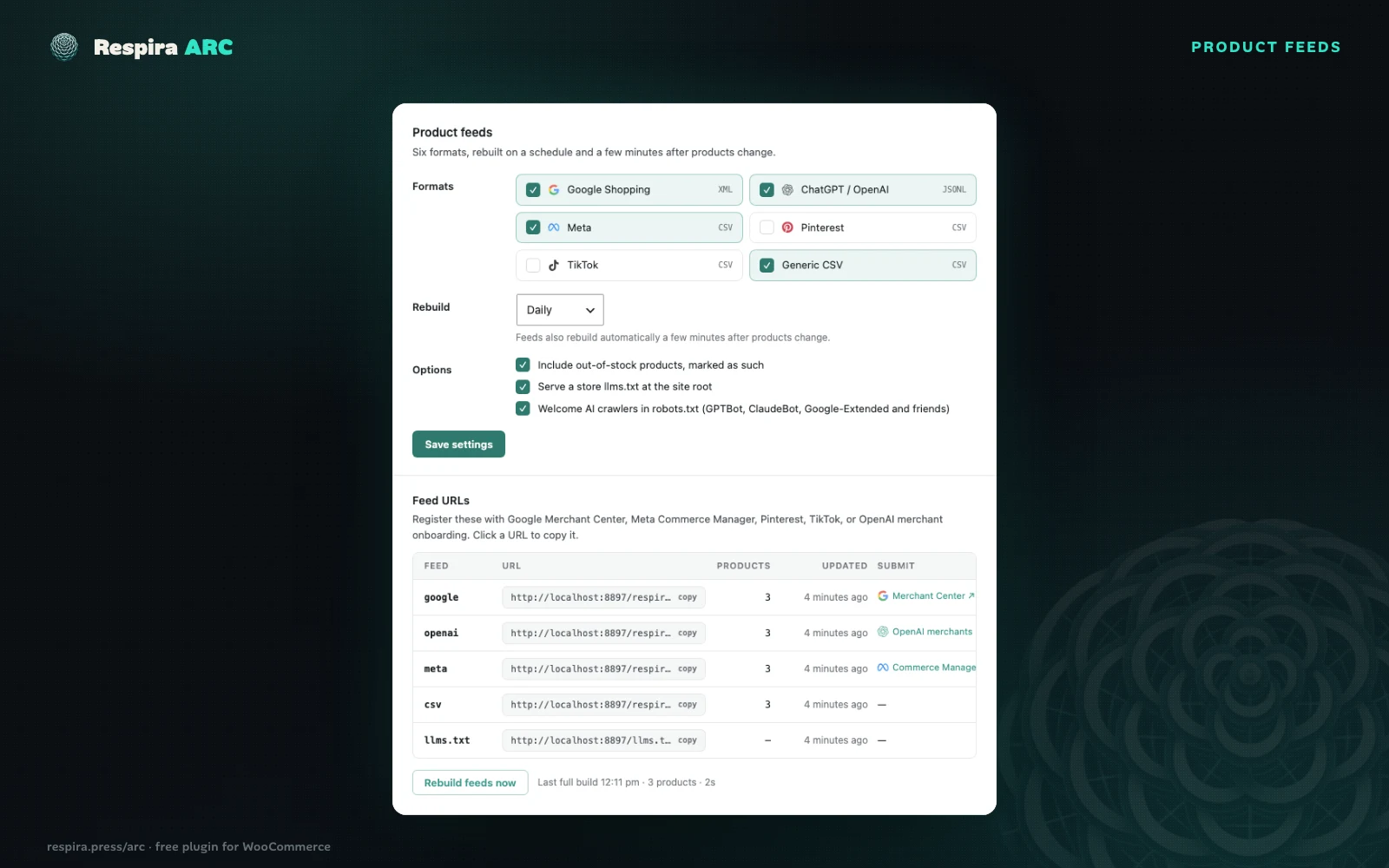Click the Respira ARC title text

point(163,48)
